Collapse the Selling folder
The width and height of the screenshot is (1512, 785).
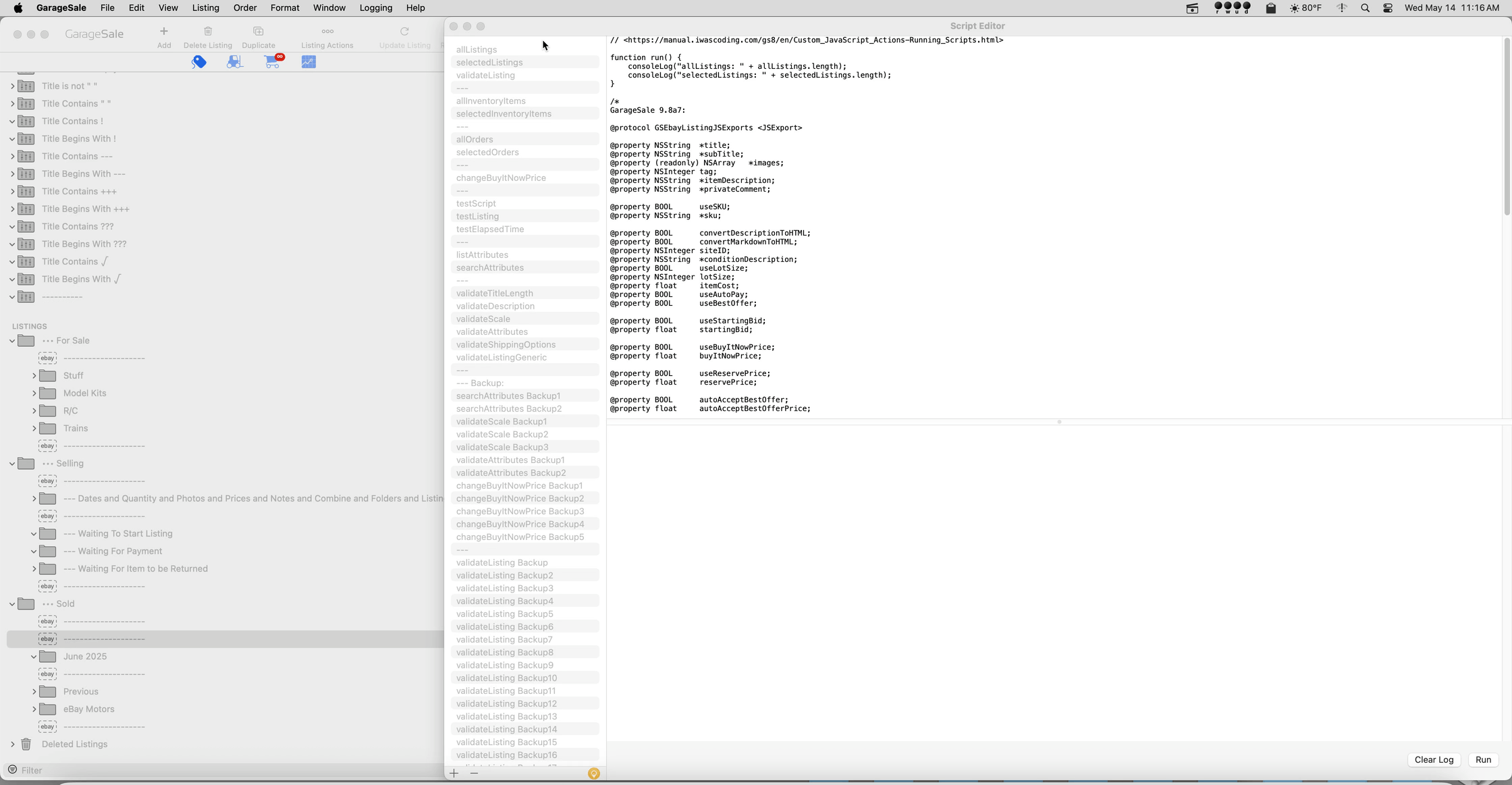12,464
